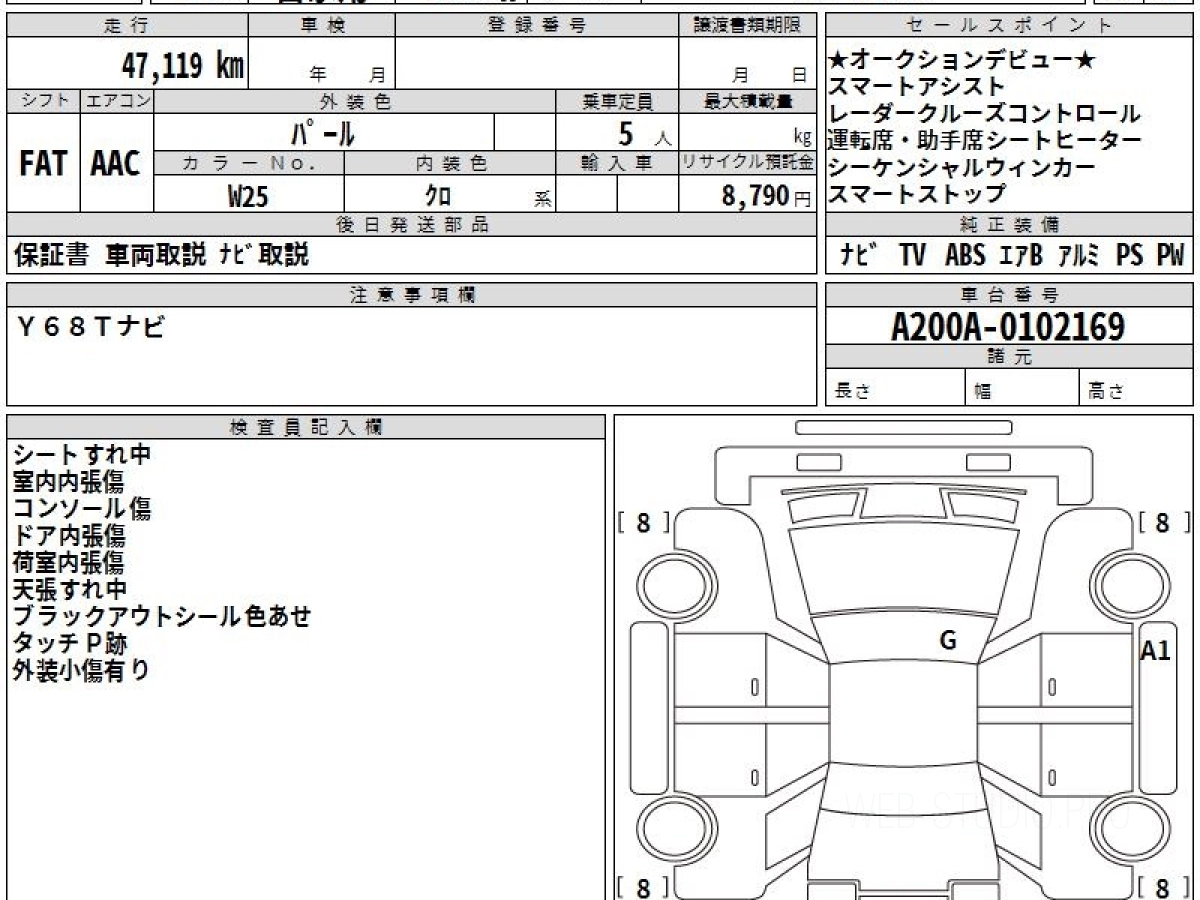The width and height of the screenshot is (1200, 900).
Task: Select ブラックアウトシール色あせ note
Action: click(162, 616)
